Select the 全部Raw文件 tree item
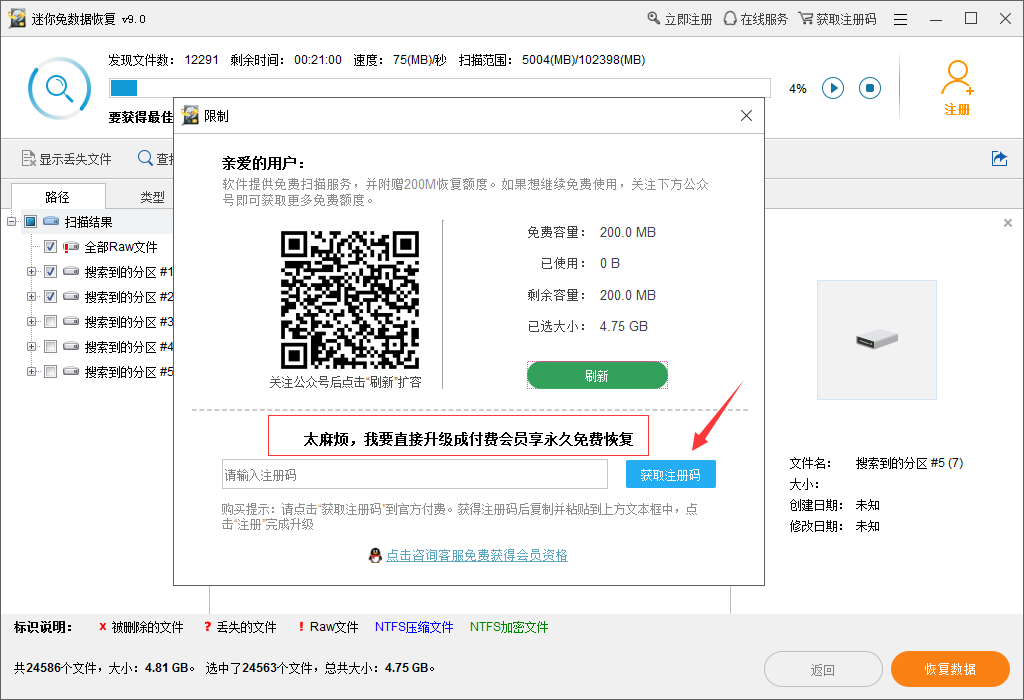Viewport: 1024px width, 700px height. (121, 247)
